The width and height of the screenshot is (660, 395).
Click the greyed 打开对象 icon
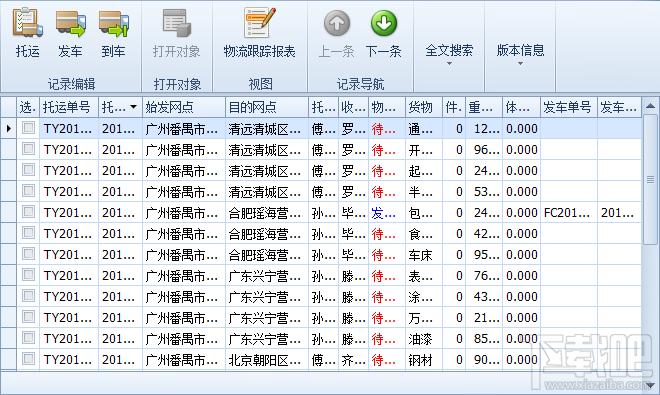pos(176,23)
